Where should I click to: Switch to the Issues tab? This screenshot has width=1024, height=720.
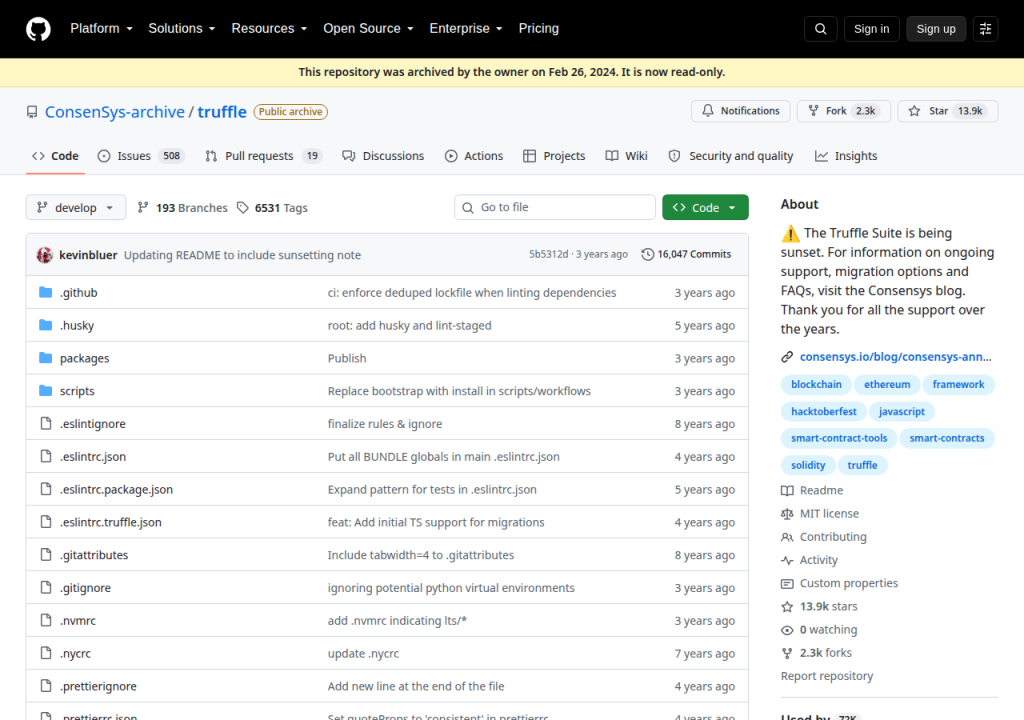point(141,156)
